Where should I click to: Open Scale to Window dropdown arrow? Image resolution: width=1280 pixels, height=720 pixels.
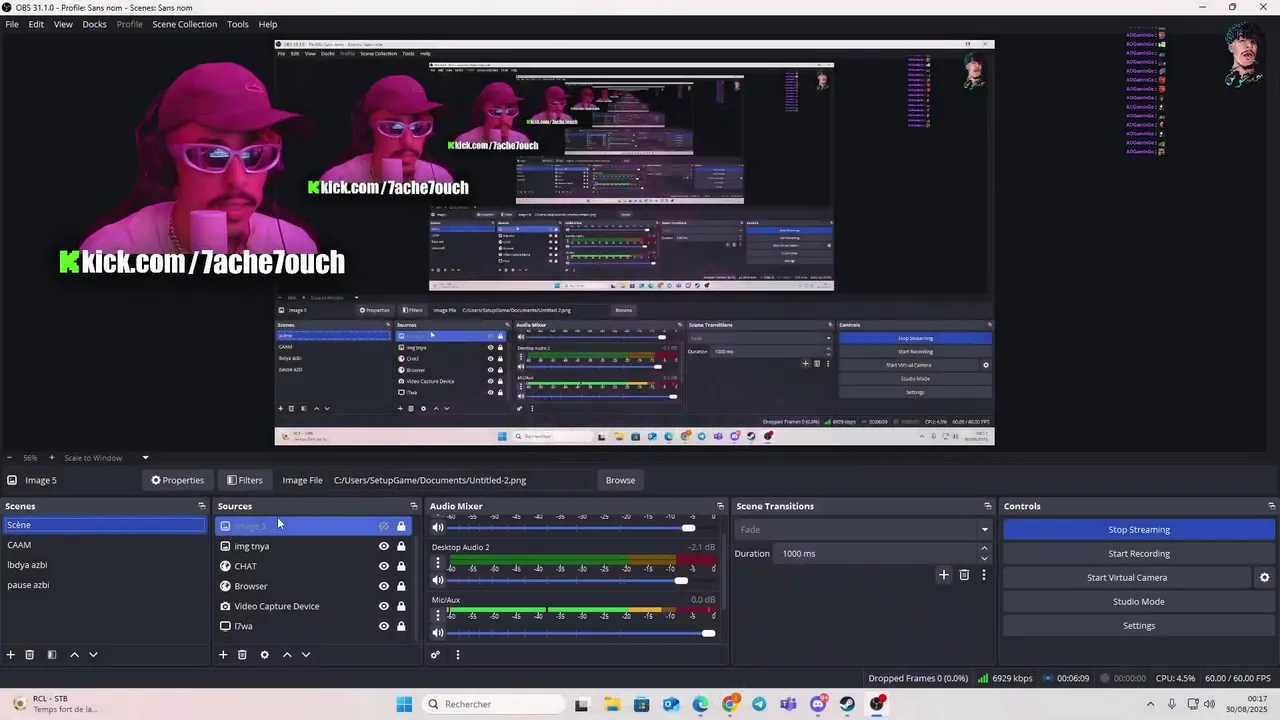point(145,458)
